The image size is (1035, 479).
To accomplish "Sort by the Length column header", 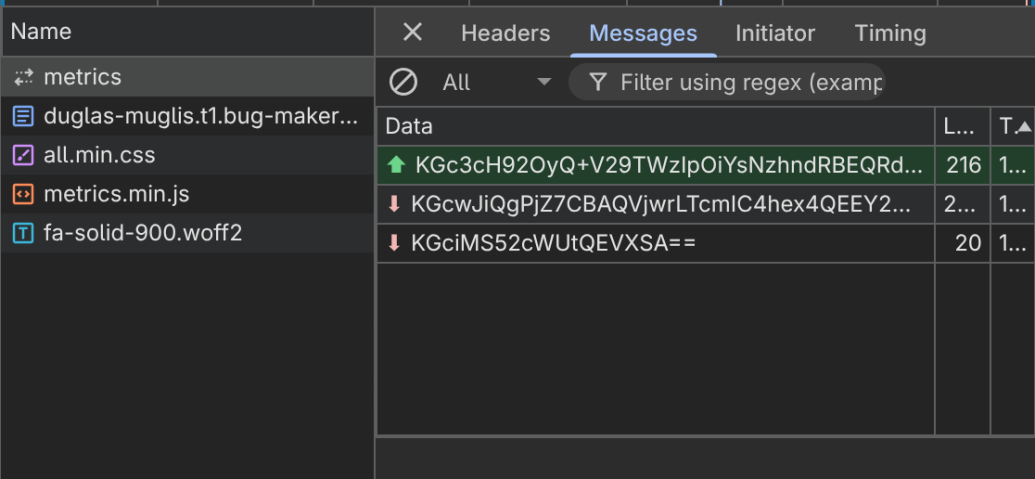I will click(x=962, y=126).
